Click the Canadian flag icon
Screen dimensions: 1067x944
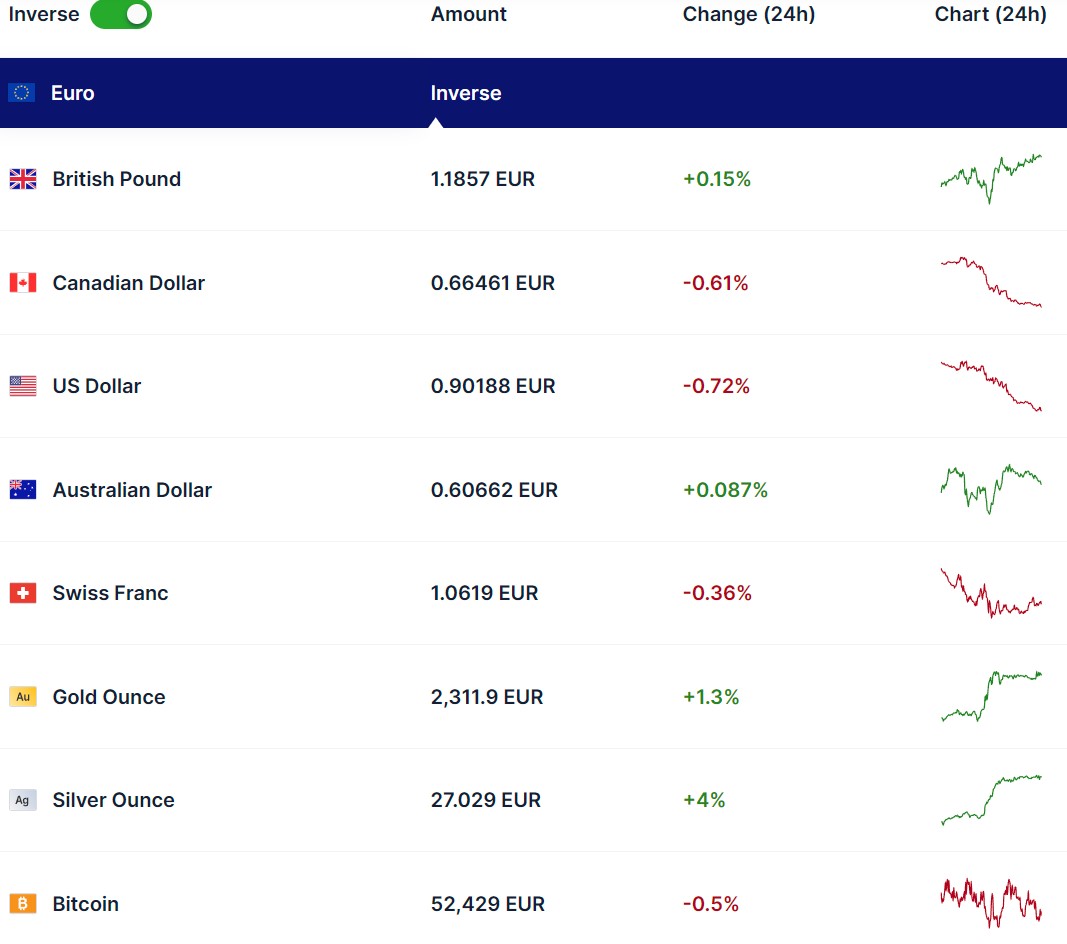[23, 283]
